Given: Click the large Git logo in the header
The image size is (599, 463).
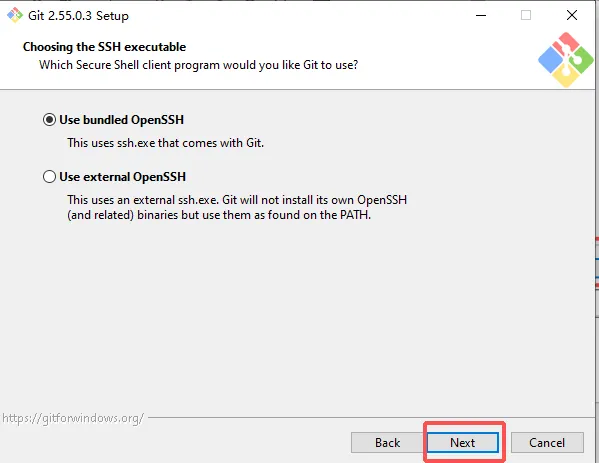Looking at the screenshot, I should (566, 60).
